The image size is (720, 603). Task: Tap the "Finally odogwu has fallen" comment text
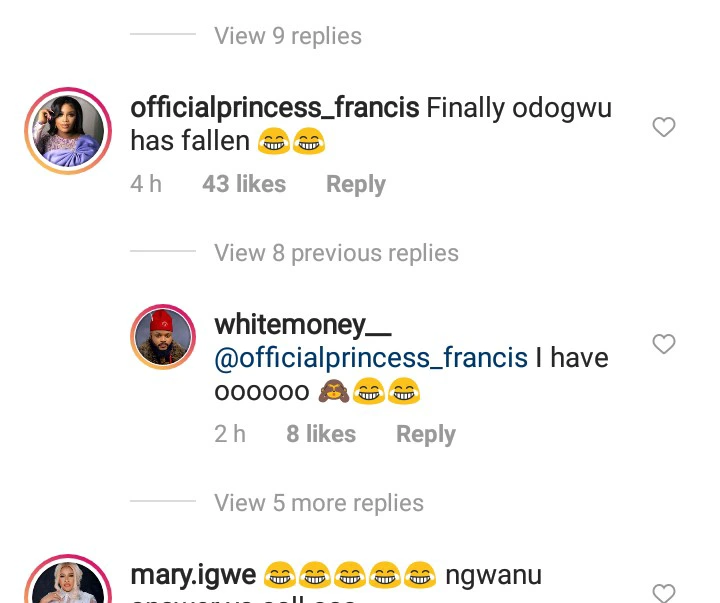tap(519, 109)
